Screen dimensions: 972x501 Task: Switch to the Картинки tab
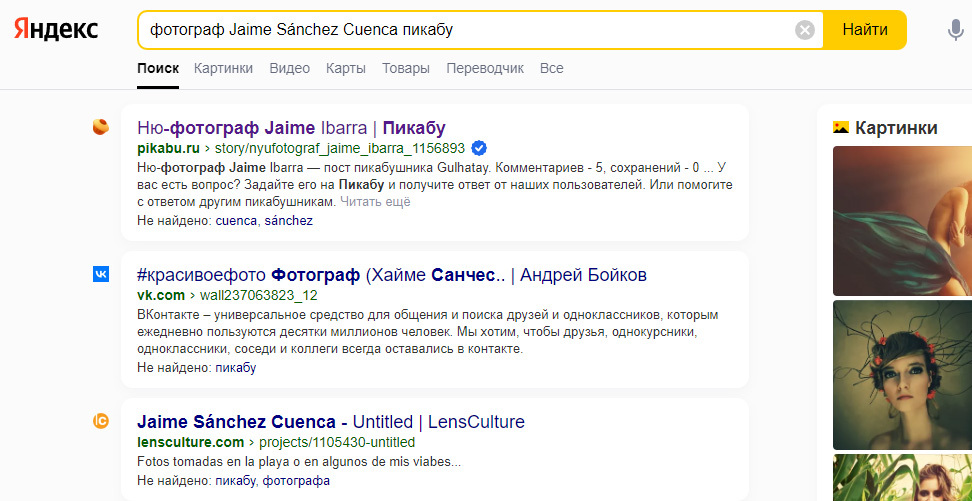224,68
